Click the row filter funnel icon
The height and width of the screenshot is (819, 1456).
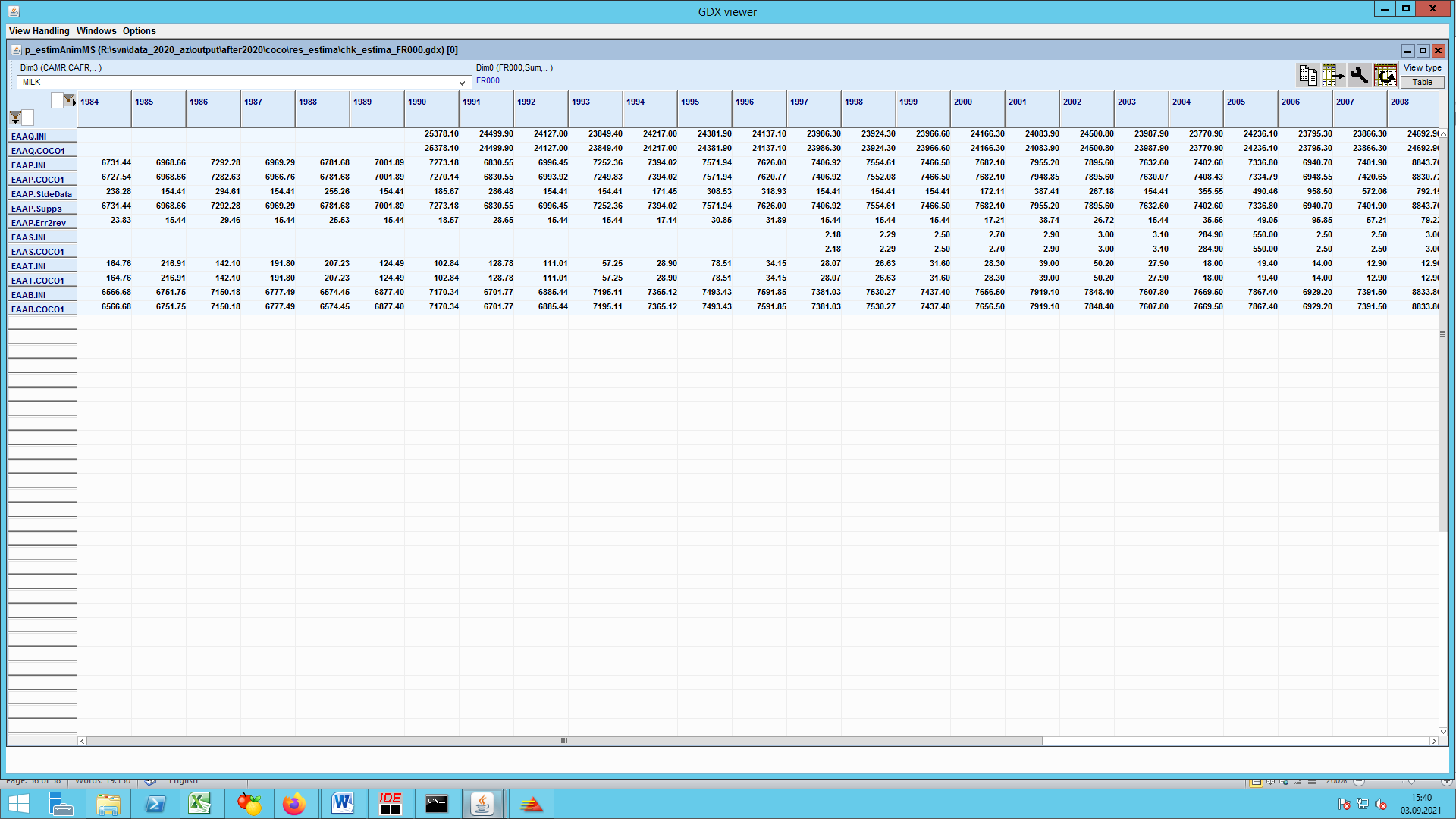pyautogui.click(x=15, y=118)
